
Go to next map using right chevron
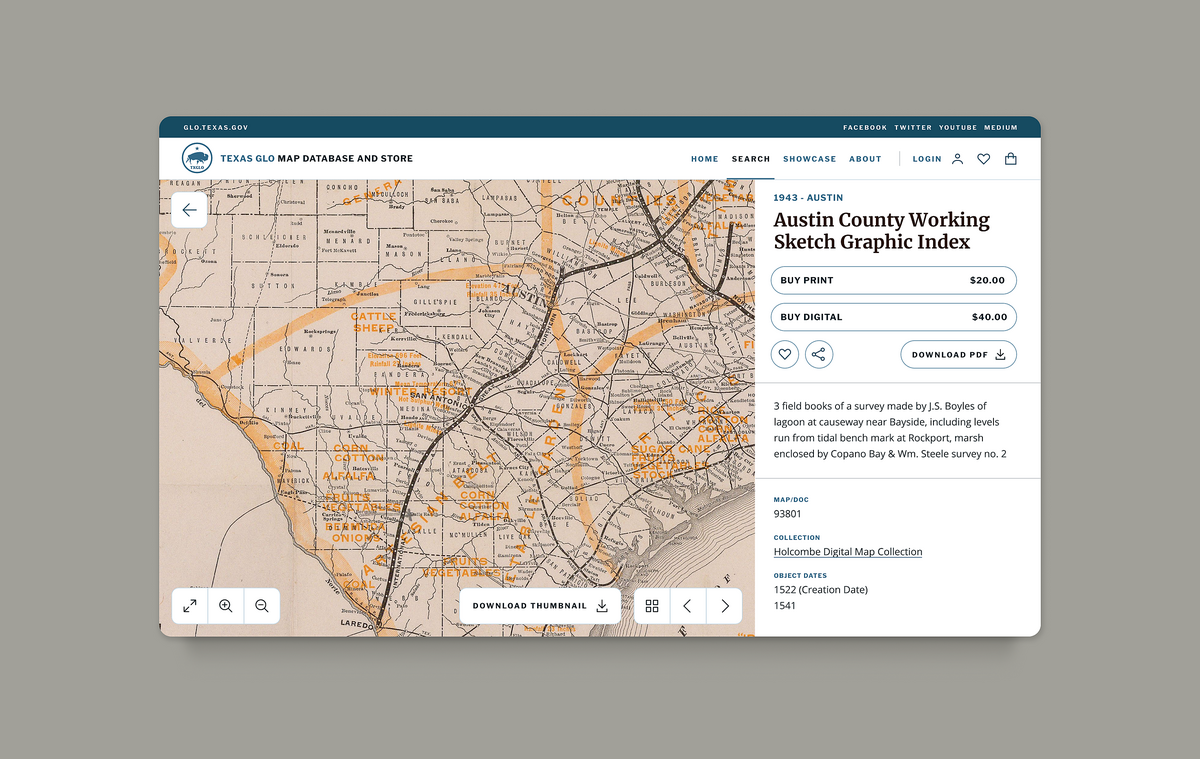[x=724, y=605]
